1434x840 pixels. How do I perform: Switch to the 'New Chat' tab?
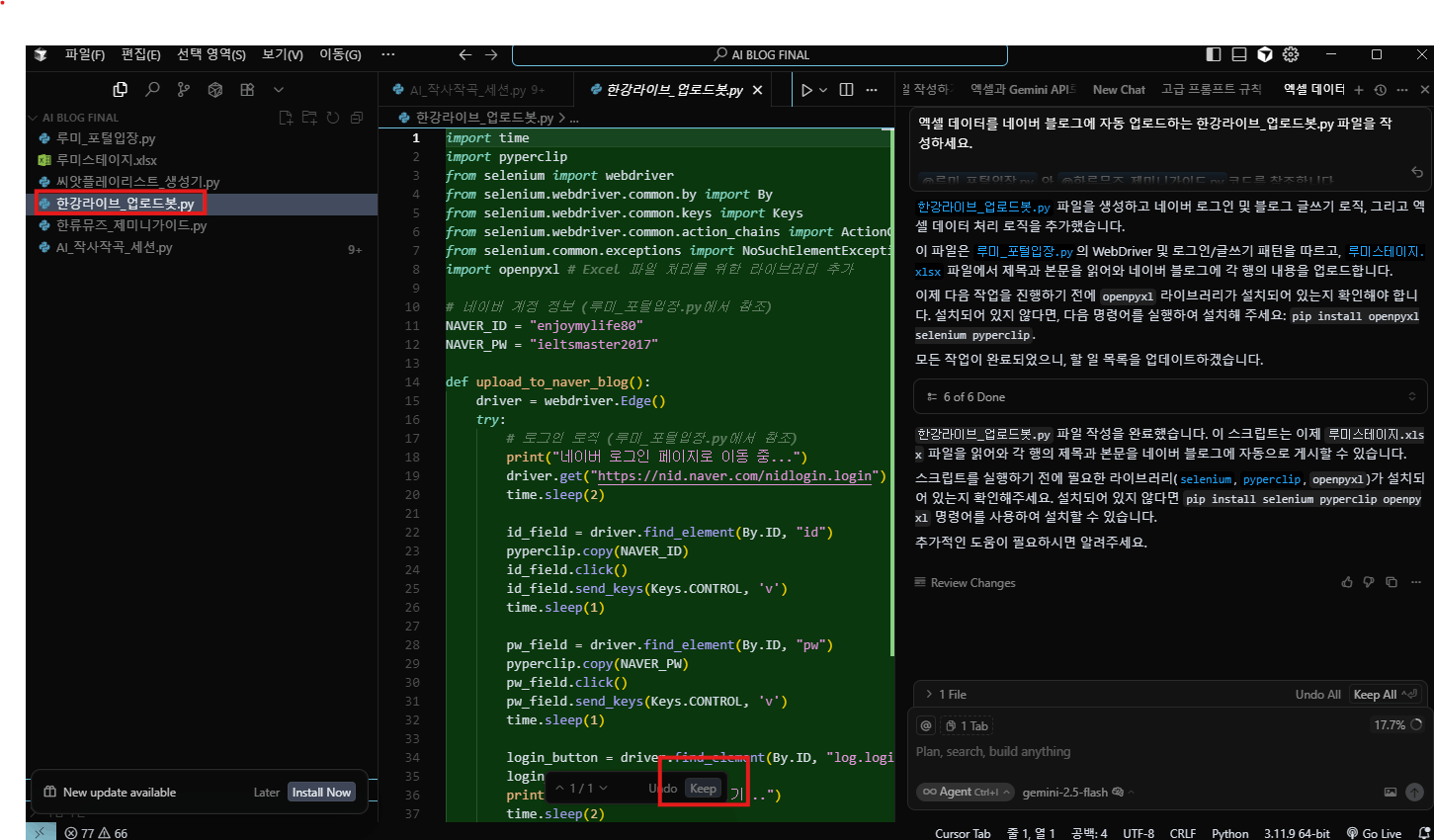click(1119, 90)
